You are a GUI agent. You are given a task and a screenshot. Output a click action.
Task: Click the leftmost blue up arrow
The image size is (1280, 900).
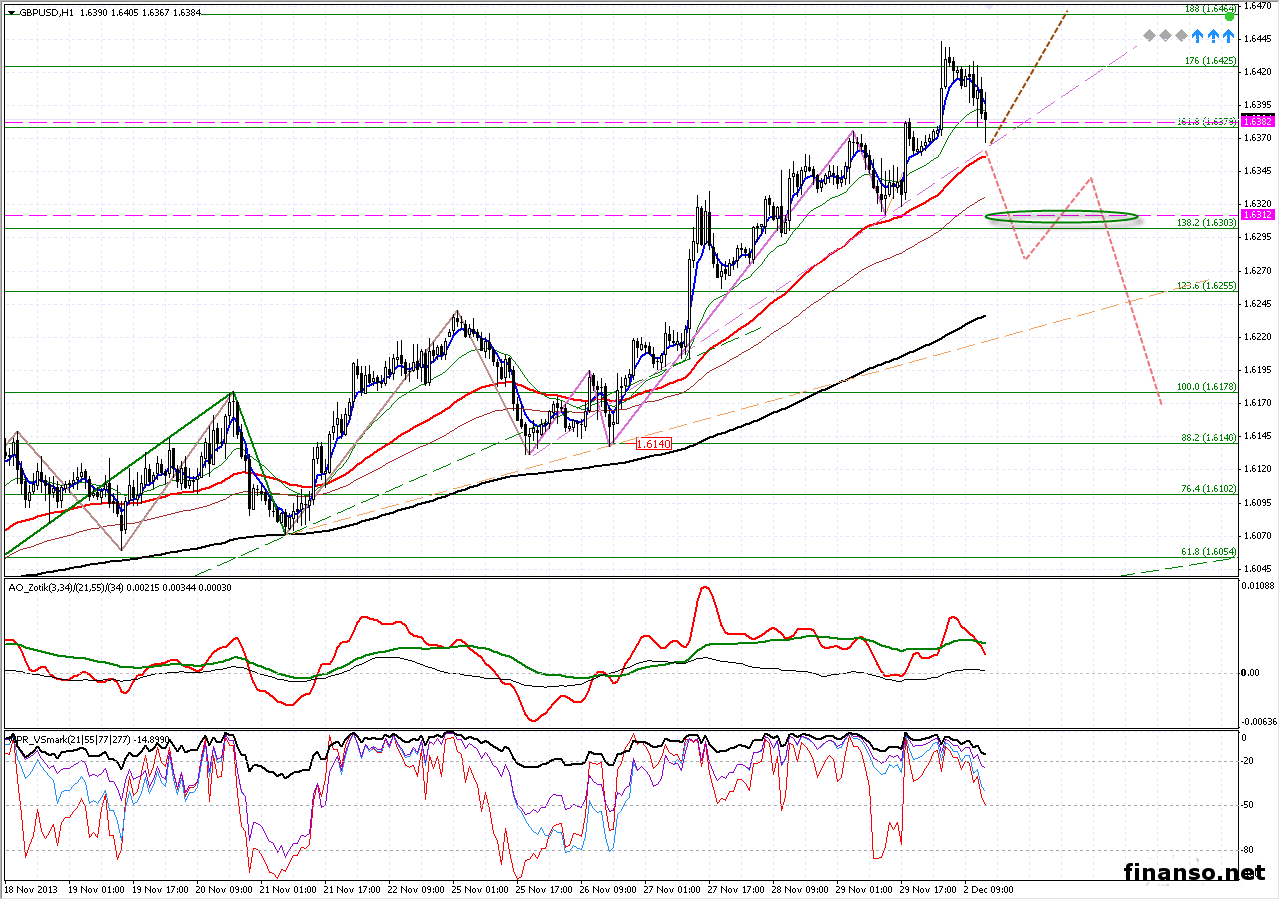point(1198,36)
